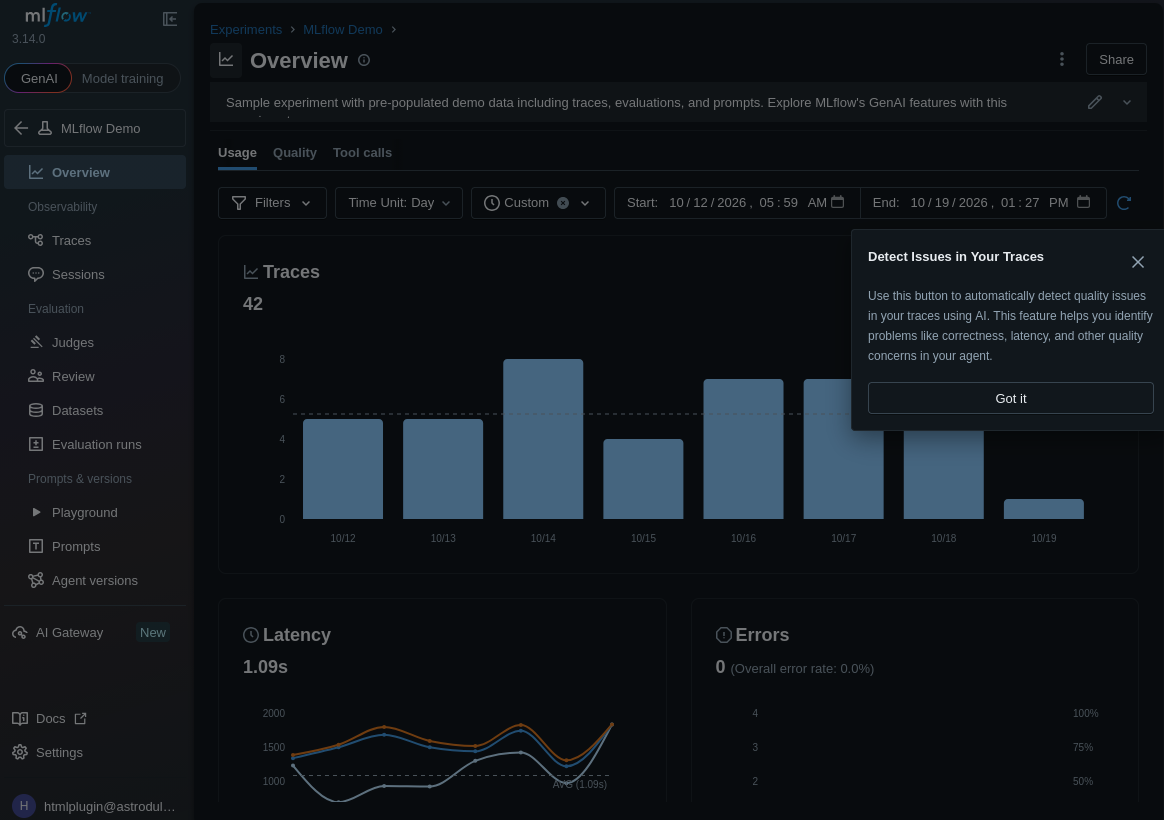Screen dimensions: 1164x820
Task: Switch to Model training mode
Action: tap(122, 79)
